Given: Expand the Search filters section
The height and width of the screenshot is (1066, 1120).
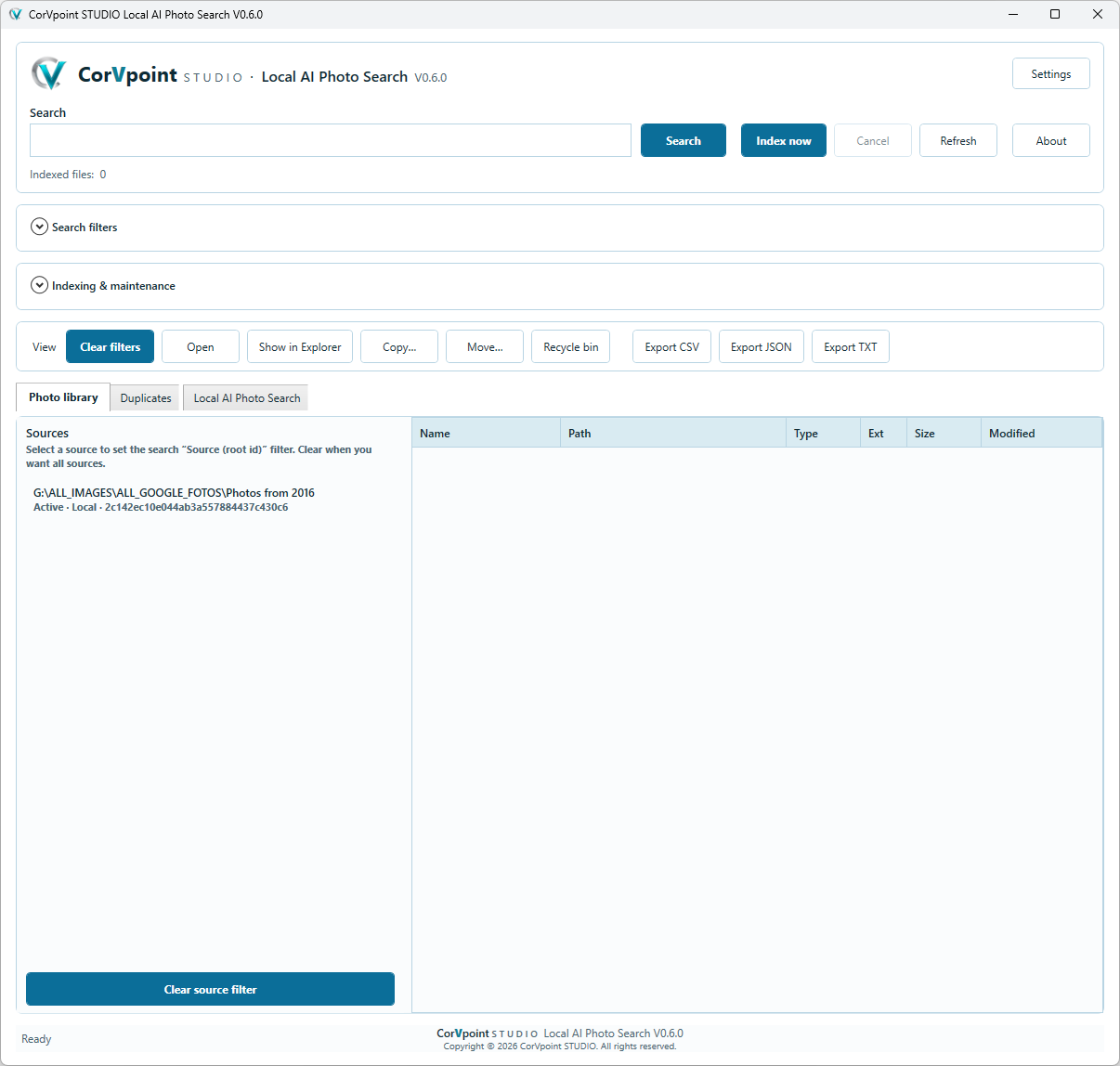Looking at the screenshot, I should tap(39, 227).
